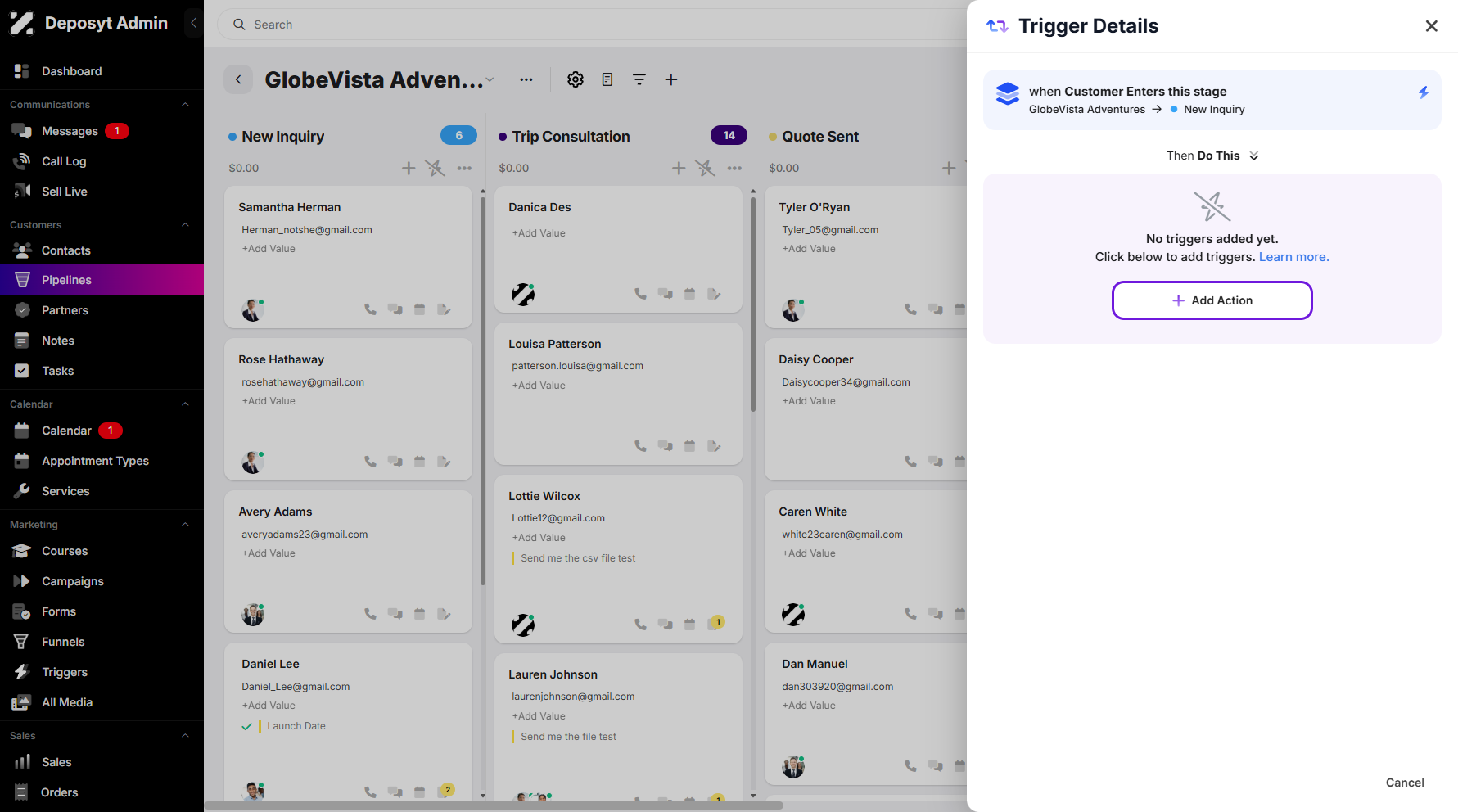Open the pipeline three-dots menu
Image resolution: width=1458 pixels, height=812 pixels.
pyautogui.click(x=526, y=79)
